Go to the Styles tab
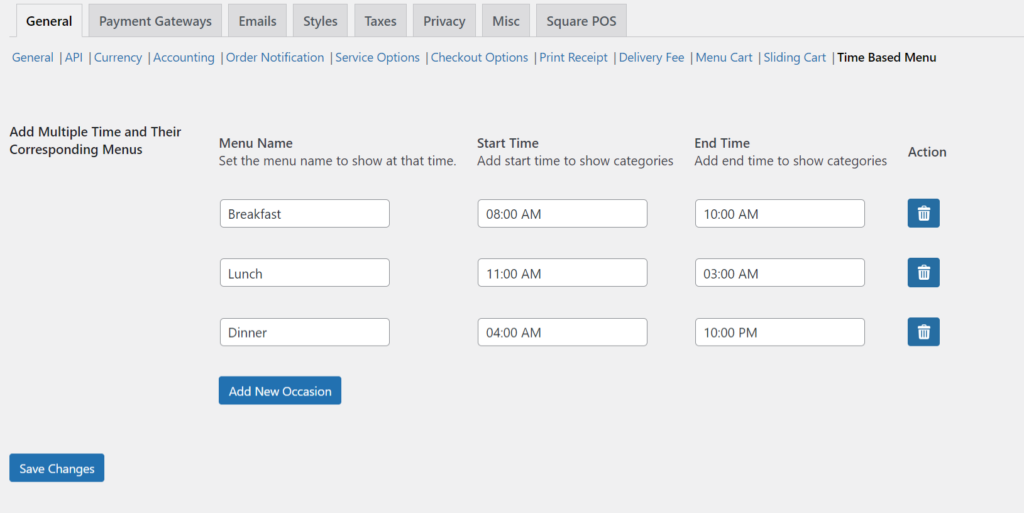Screen dimensions: 1024x513 320,21
